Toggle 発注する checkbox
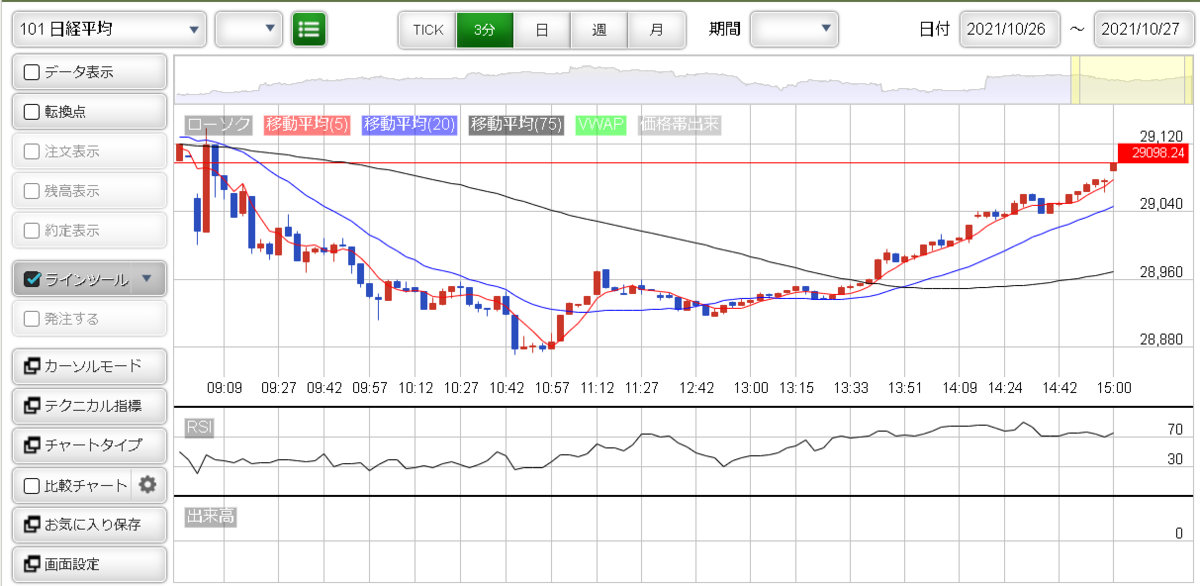Image resolution: width=1200 pixels, height=586 pixels. 31,319
